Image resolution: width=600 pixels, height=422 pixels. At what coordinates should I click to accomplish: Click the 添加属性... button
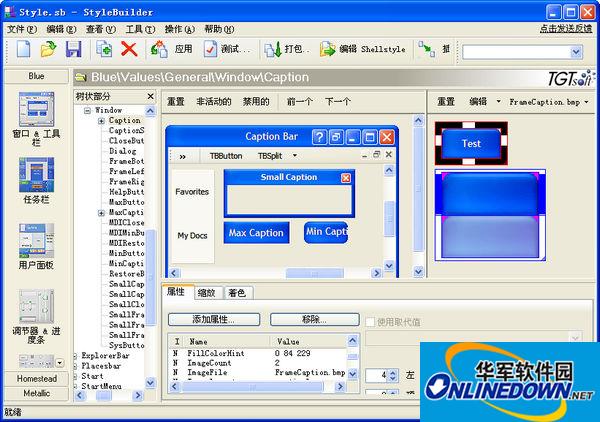click(214, 319)
